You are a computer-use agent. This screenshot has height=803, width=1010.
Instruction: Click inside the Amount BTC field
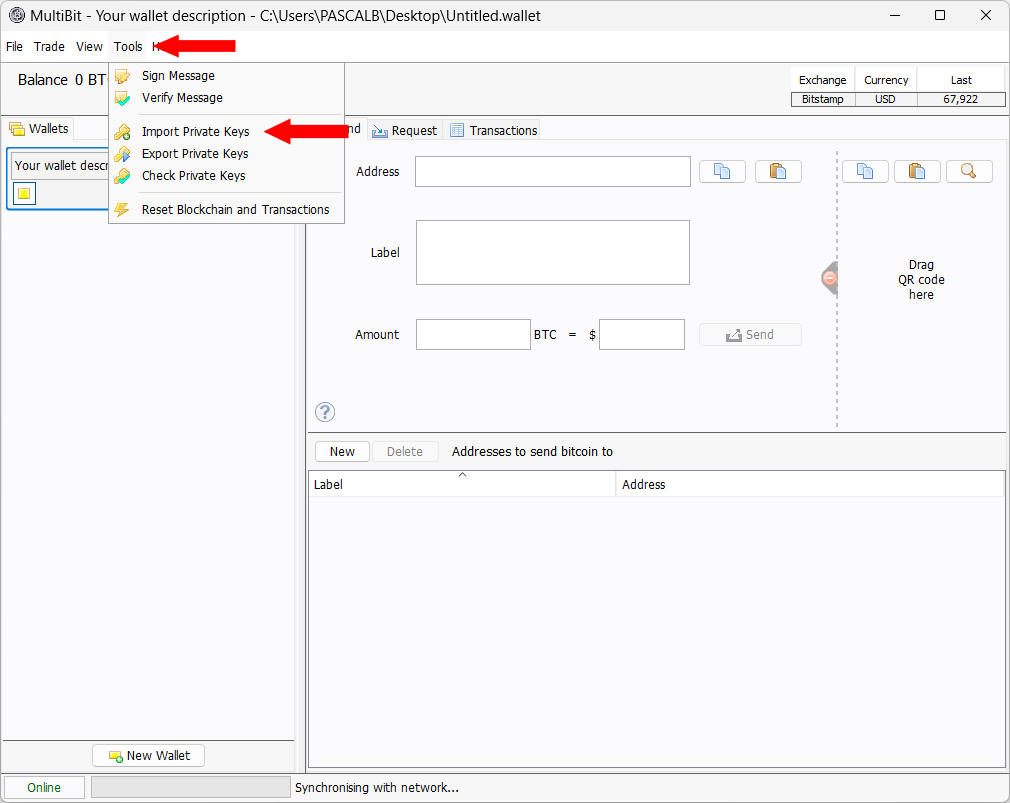pos(472,334)
